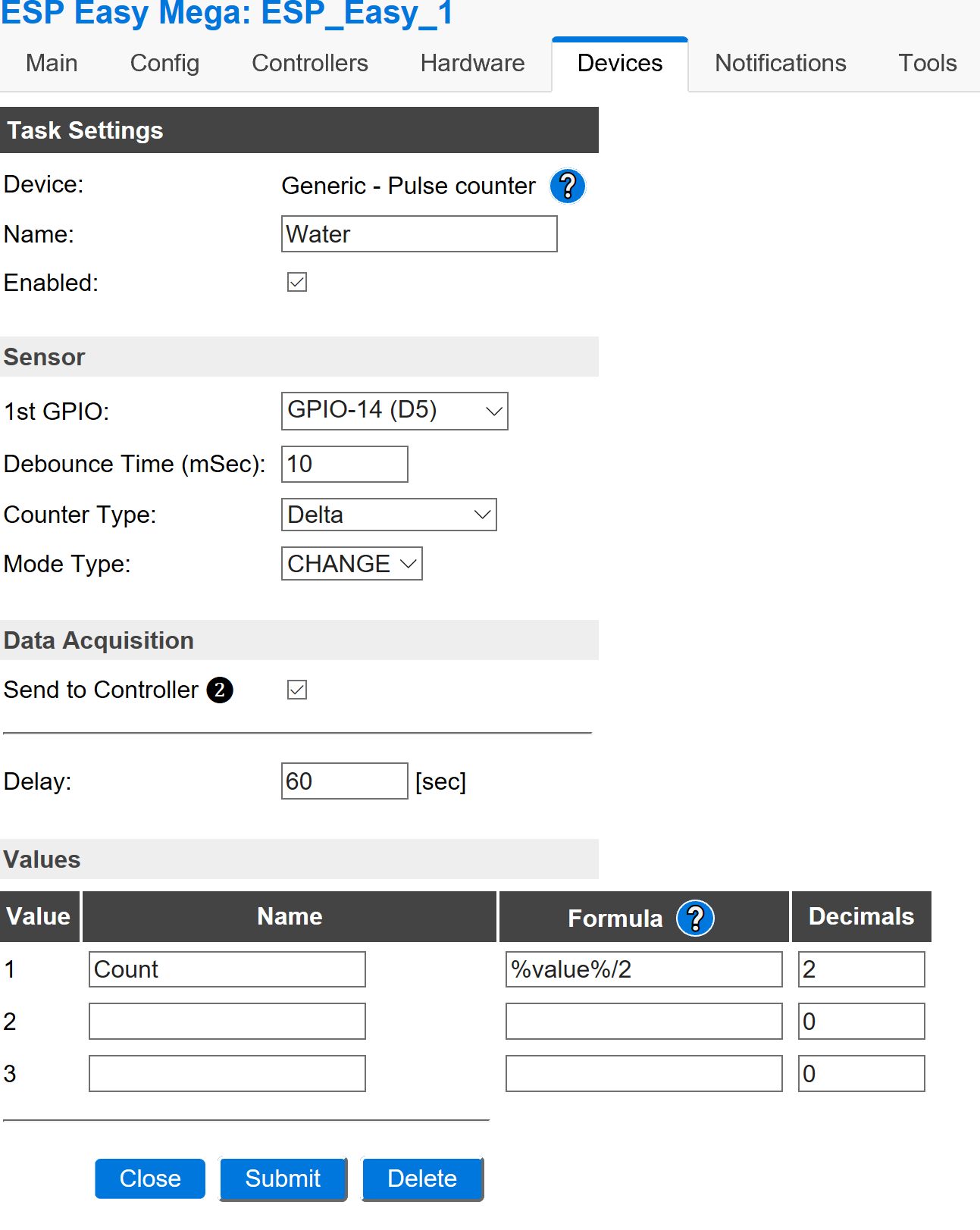Image resolution: width=980 pixels, height=1230 pixels.
Task: Click the Data Acquisition section heading
Action: click(x=299, y=640)
